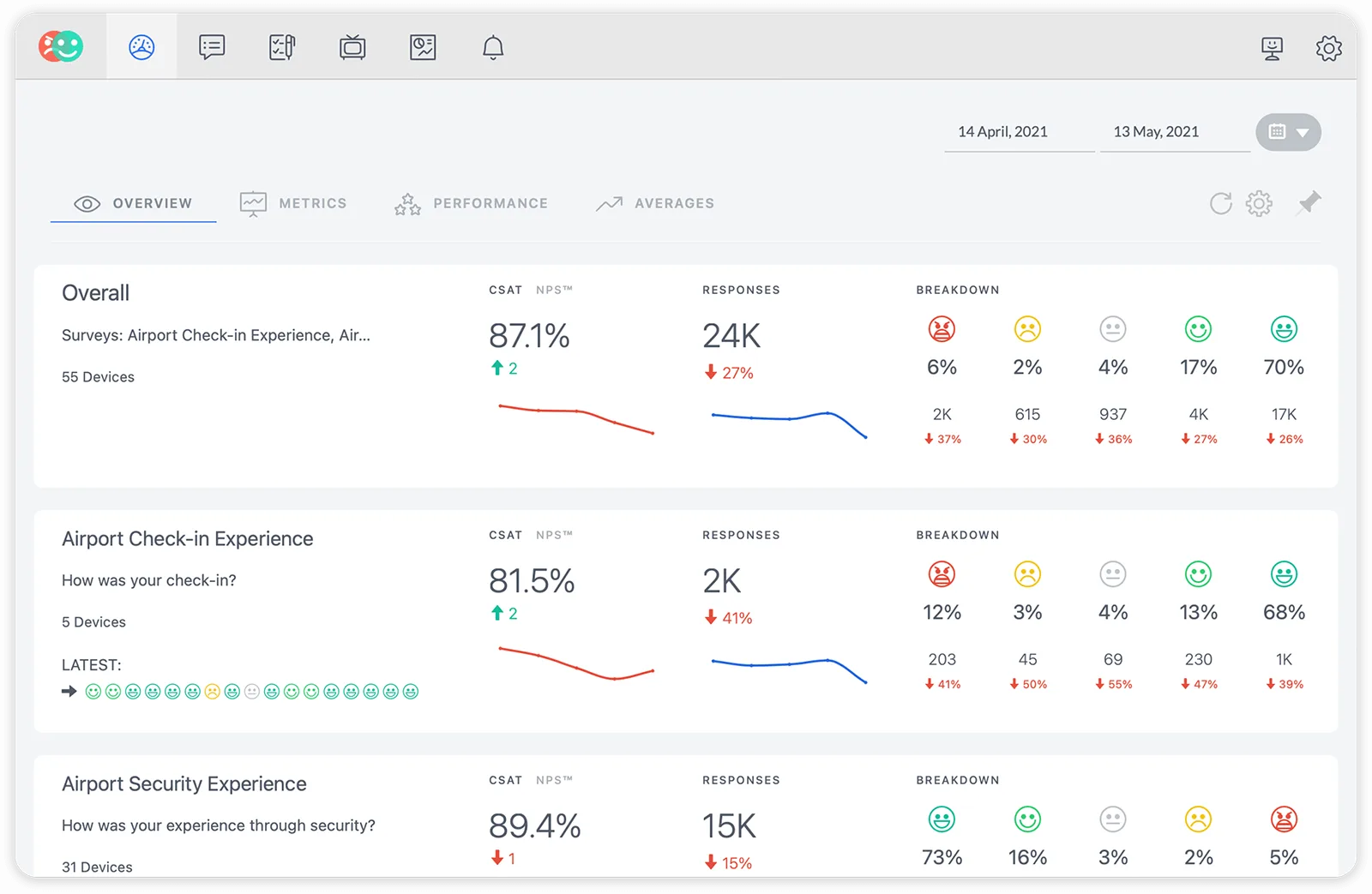
Task: Switch to the Performance tab
Action: click(472, 203)
